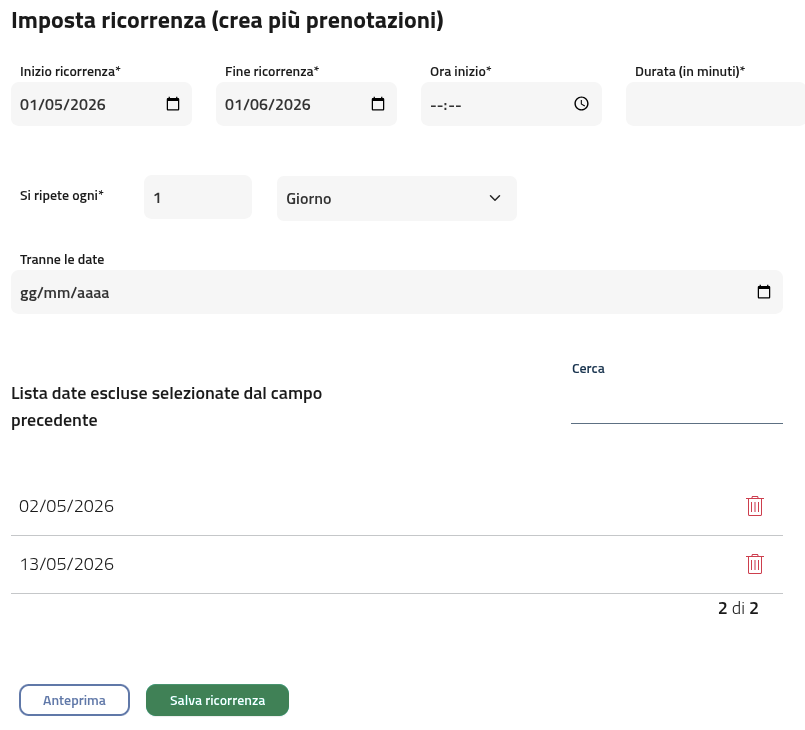Image resolution: width=805 pixels, height=730 pixels.
Task: Open calendar picker for Inizio ricorrenza
Action: point(173,104)
